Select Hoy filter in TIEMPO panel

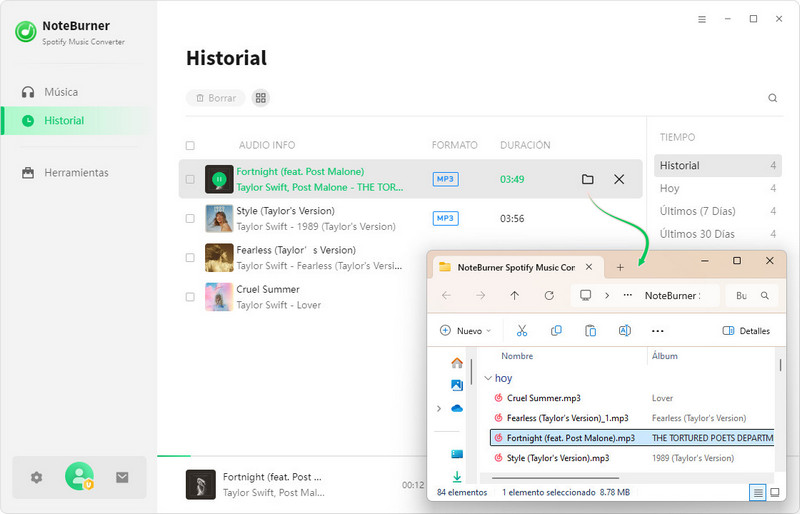(717, 188)
